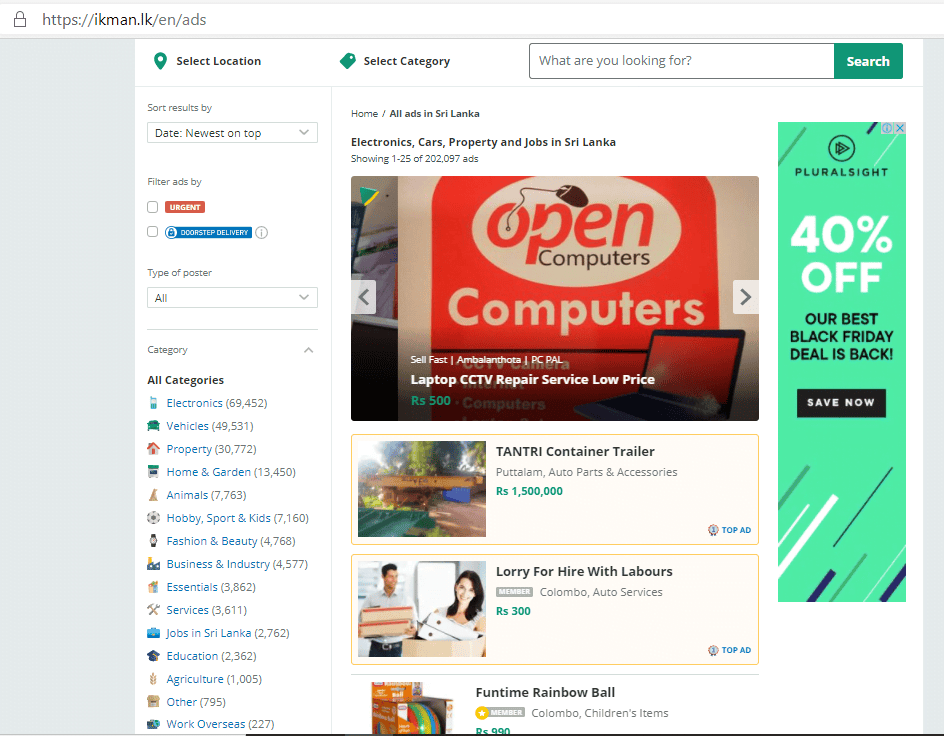Open Education category link

(192, 655)
